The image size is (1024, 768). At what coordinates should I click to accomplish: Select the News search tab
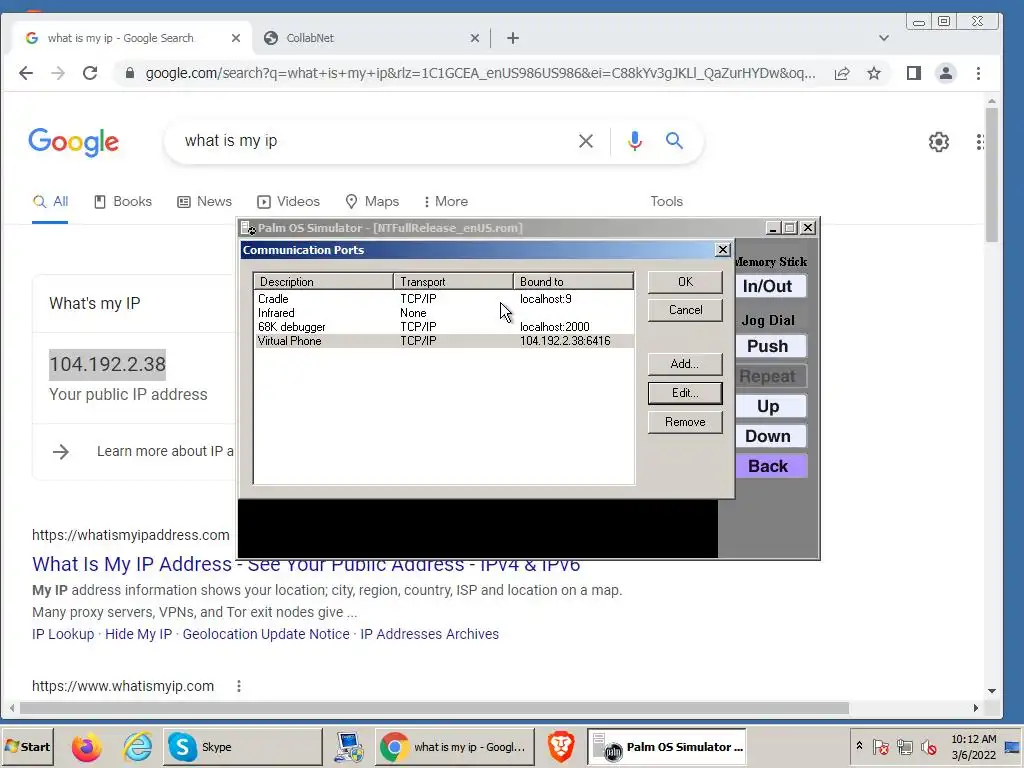[204, 202]
